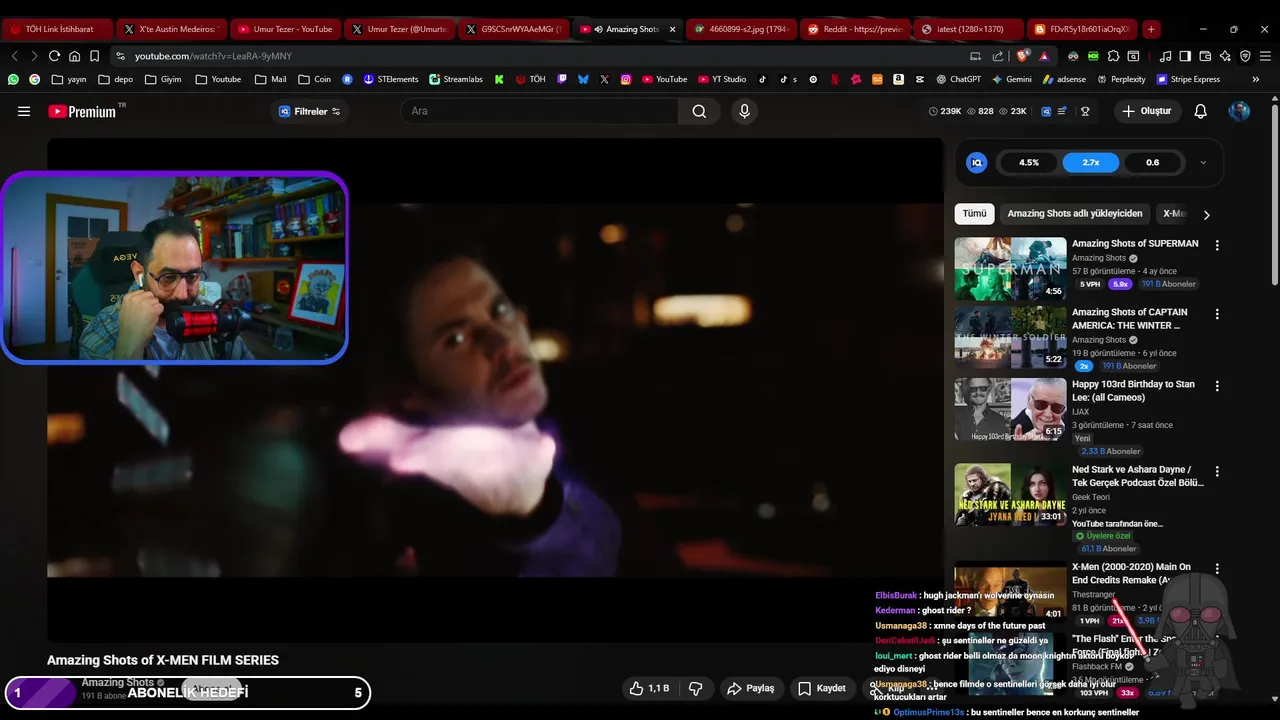Click the Happy 103rd Birthday to Stan Lee title

(1133, 391)
